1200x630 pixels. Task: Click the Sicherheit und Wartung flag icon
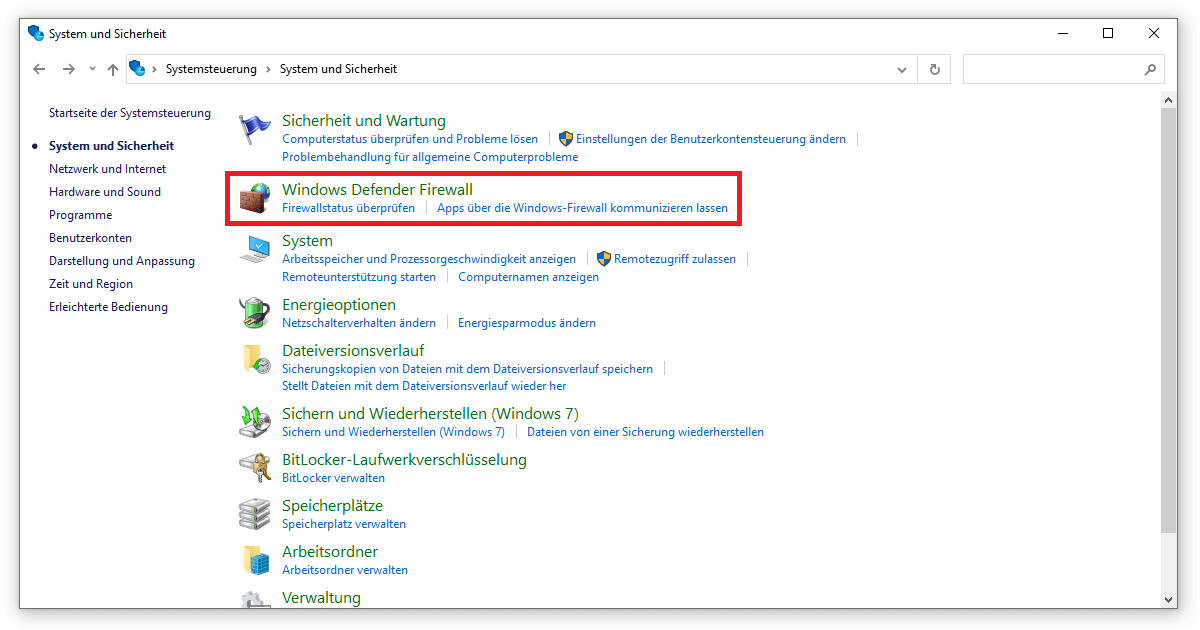tap(256, 128)
